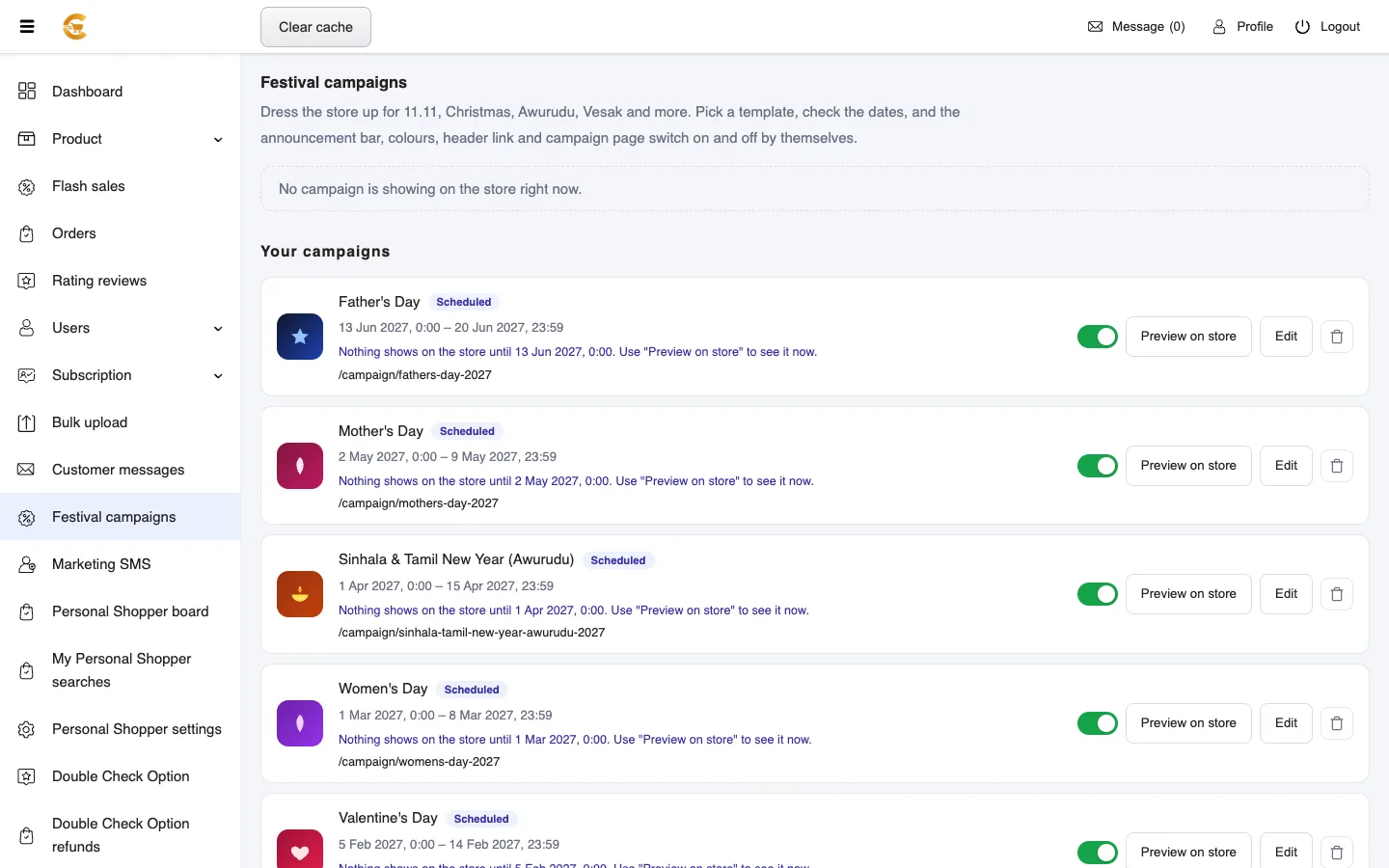
Task: Click the Mother's Day maroon thumbnail
Action: point(300,466)
